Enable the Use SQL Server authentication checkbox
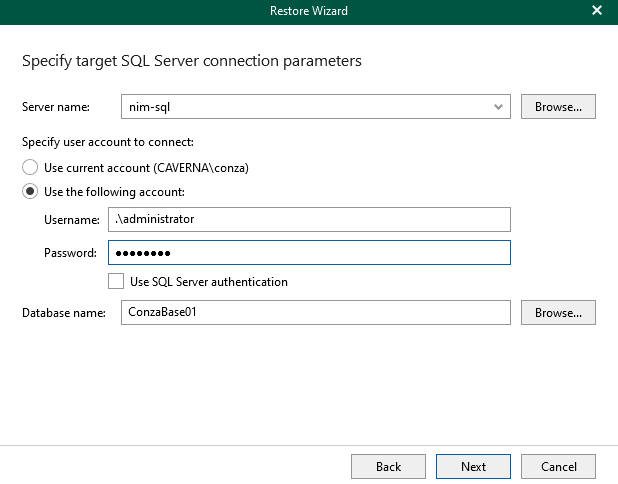Image resolution: width=618 pixels, height=484 pixels. pos(117,282)
